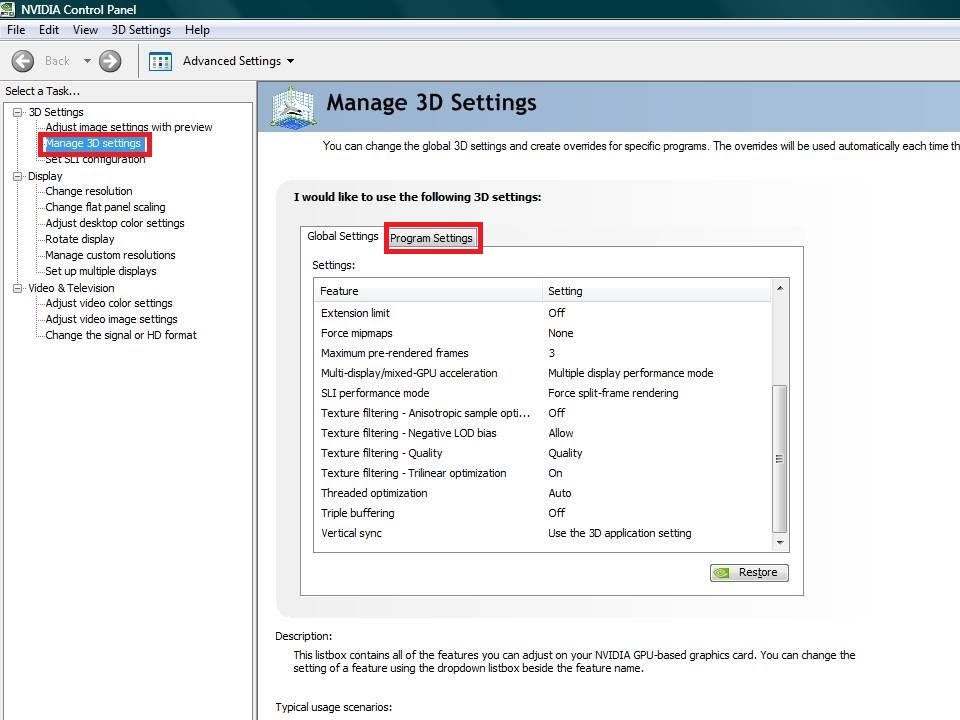
Task: Select Texture filtering - Quality row
Action: (543, 453)
